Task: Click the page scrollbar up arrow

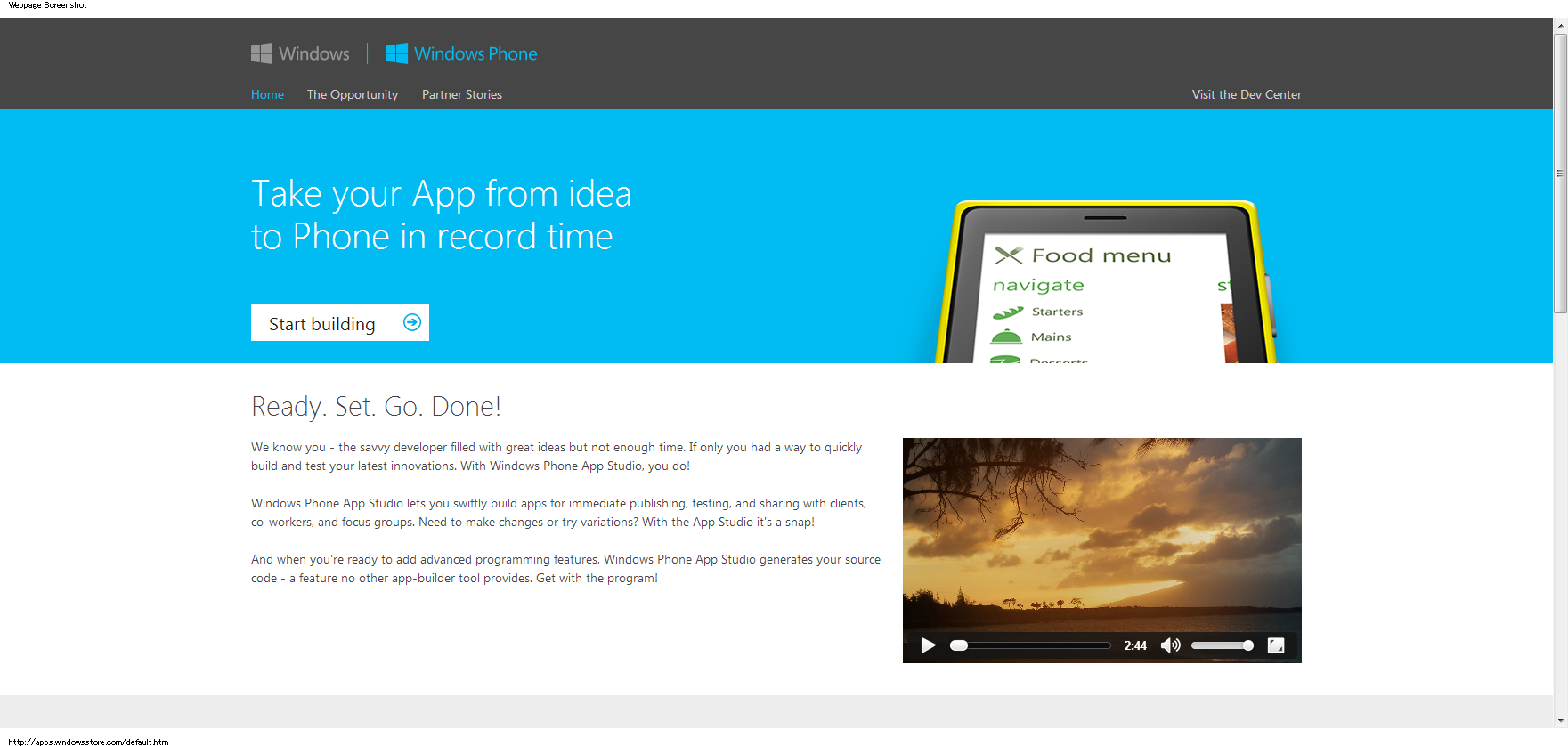Action: (x=1560, y=26)
